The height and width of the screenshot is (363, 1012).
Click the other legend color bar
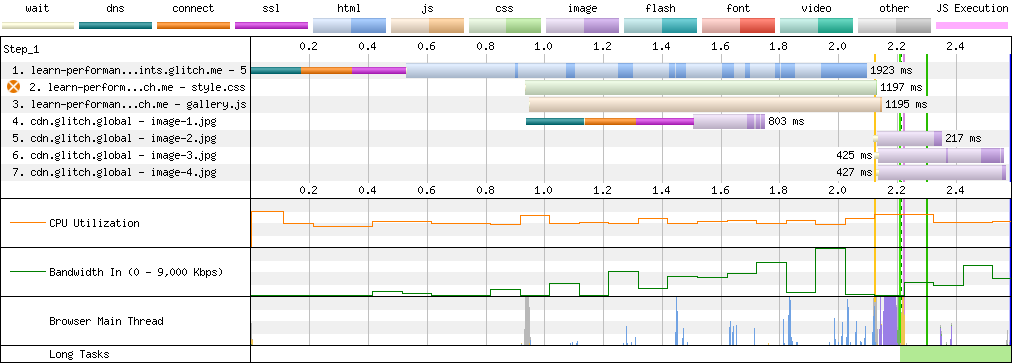pyautogui.click(x=894, y=26)
